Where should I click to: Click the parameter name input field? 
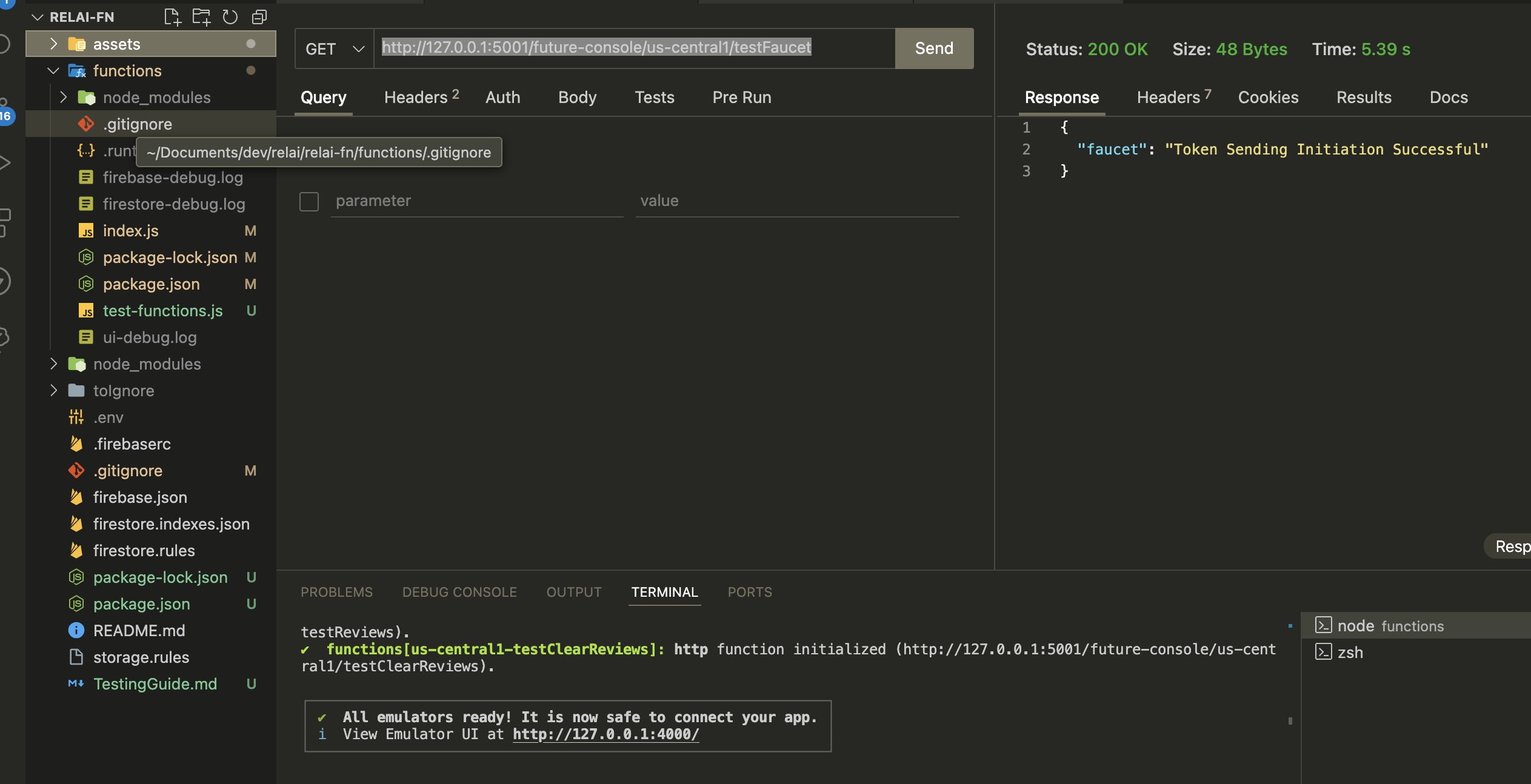pos(477,201)
